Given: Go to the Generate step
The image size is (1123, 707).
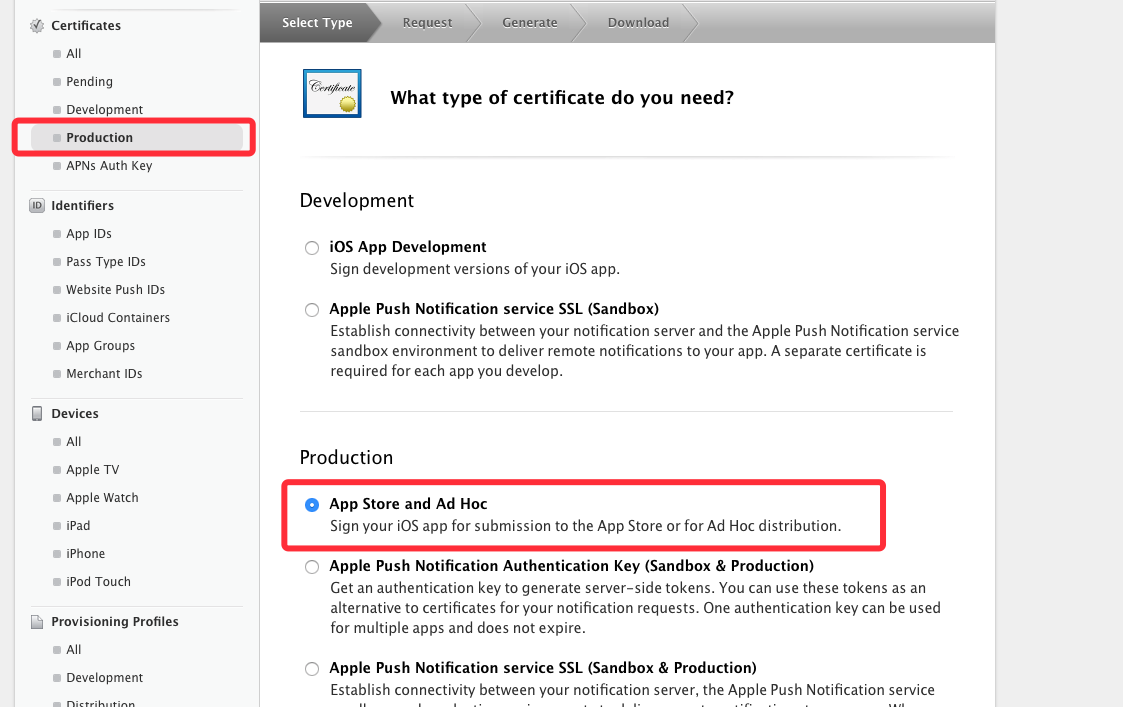Looking at the screenshot, I should point(529,23).
